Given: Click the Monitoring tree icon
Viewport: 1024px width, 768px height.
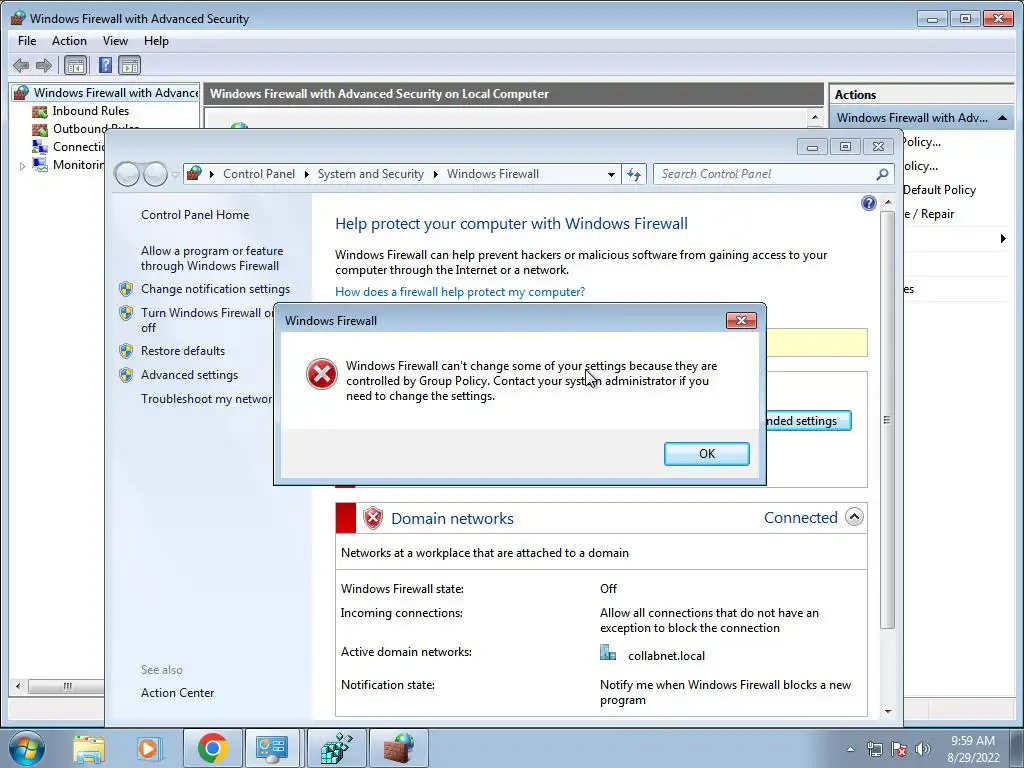Looking at the screenshot, I should 40,165.
